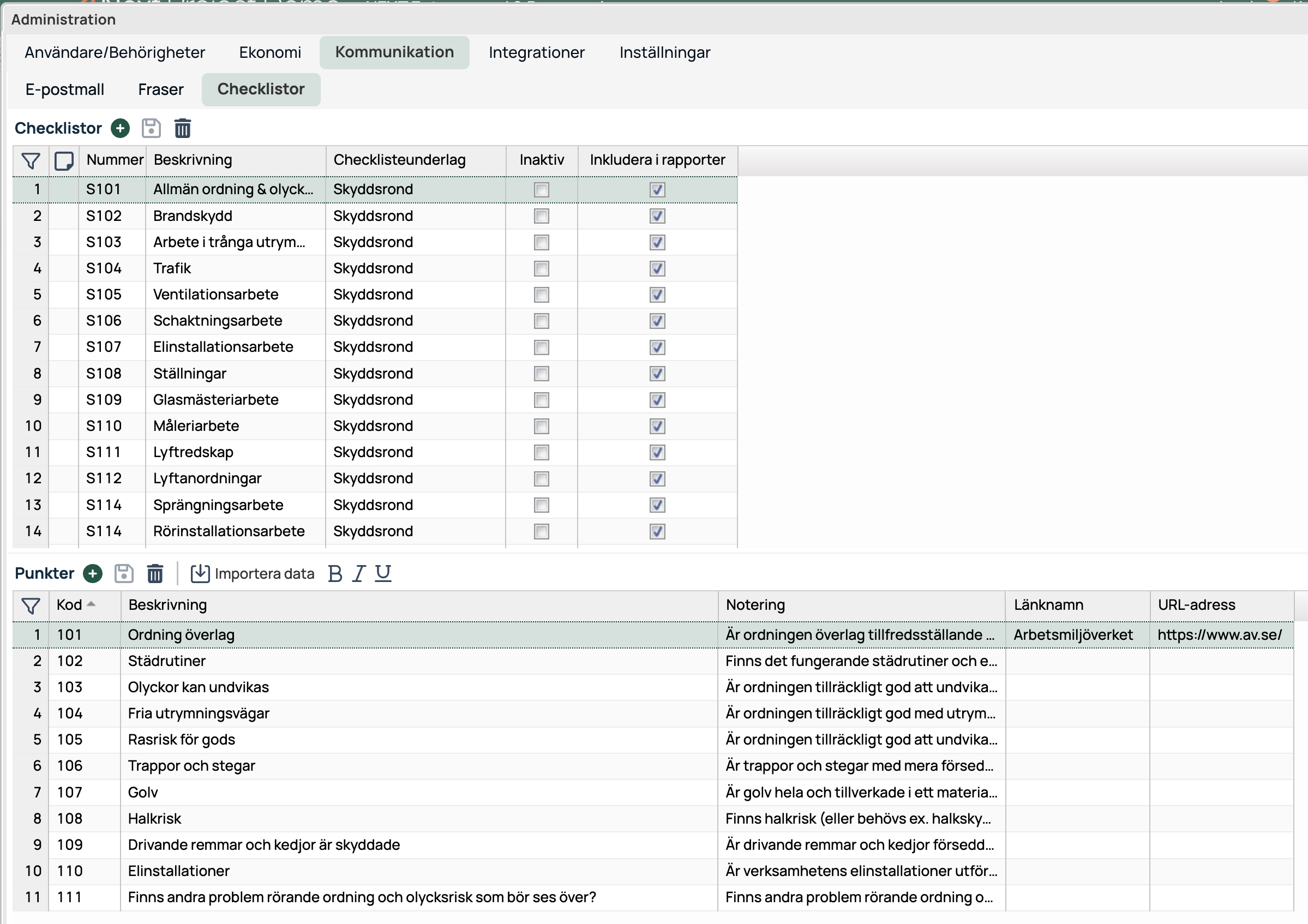Select the Schaktningsarbete checklist row
The height and width of the screenshot is (924, 1308).
(x=218, y=321)
